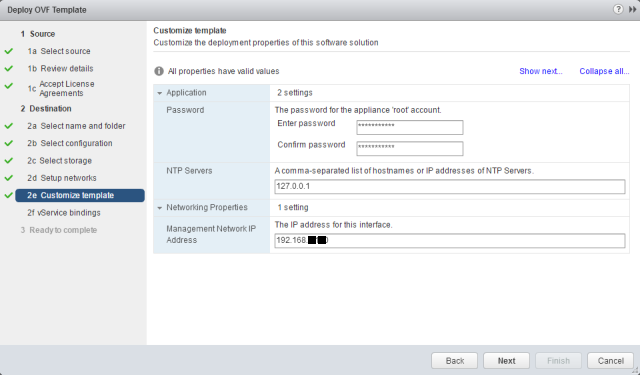The width and height of the screenshot is (640, 375).
Task: Click the resize grip at dialog corner
Action: (x=636, y=371)
